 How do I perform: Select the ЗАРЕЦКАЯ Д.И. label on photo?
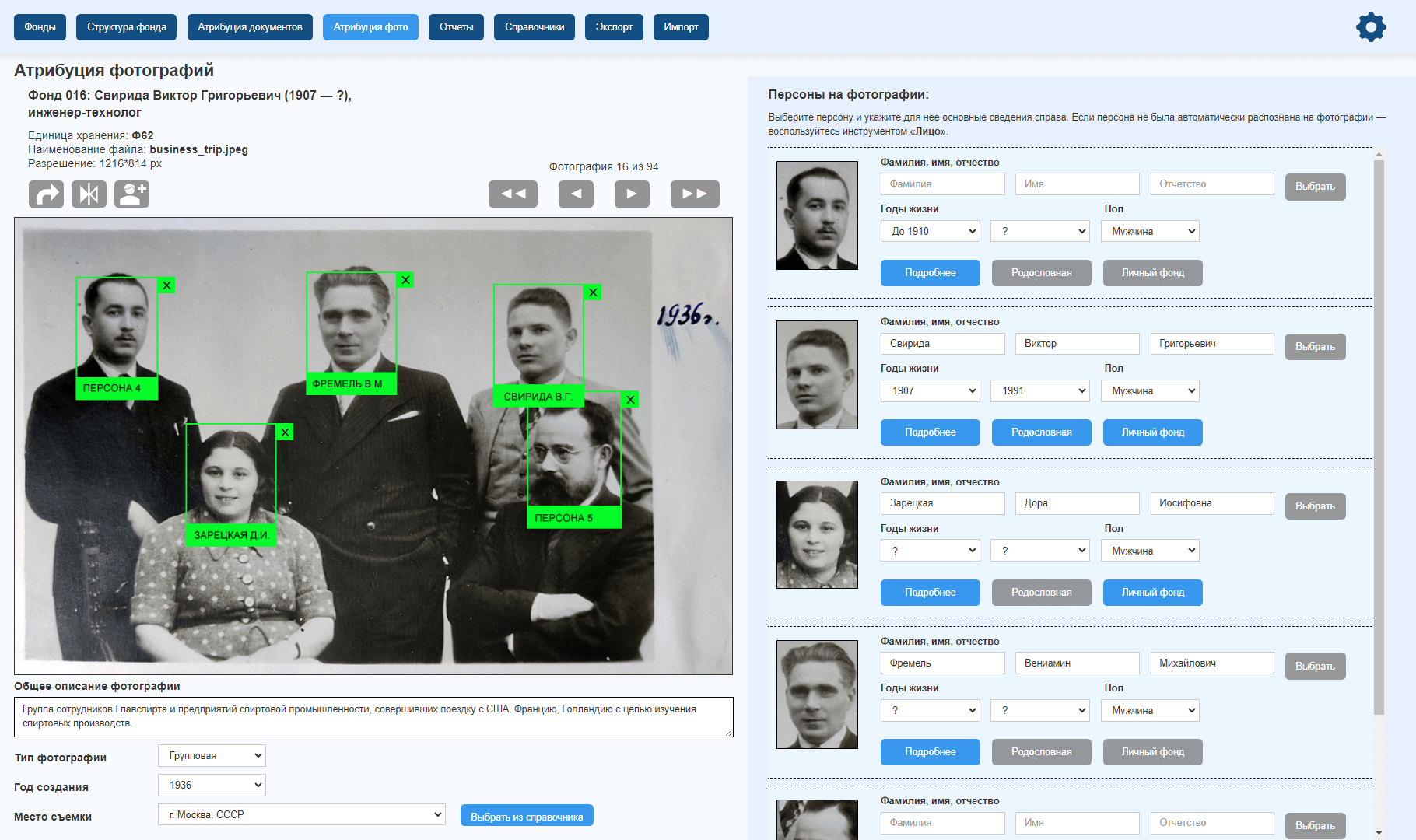click(231, 535)
